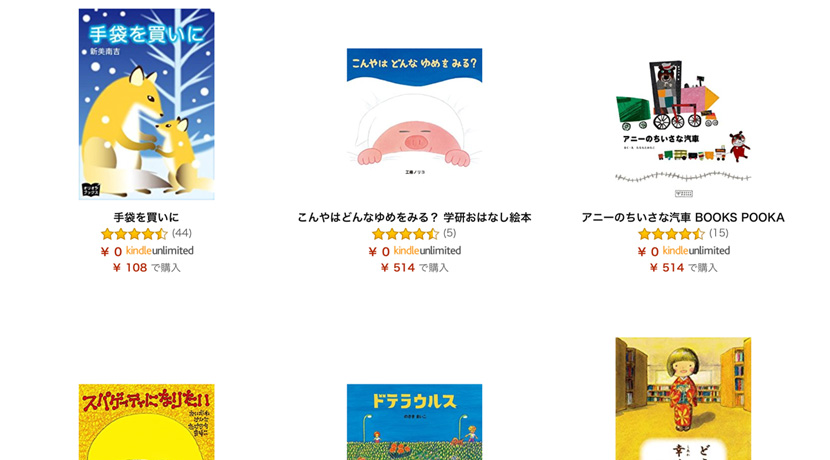Click the 手袋を買いに title link
Image resolution: width=830 pixels, height=460 pixels.
tap(147, 217)
